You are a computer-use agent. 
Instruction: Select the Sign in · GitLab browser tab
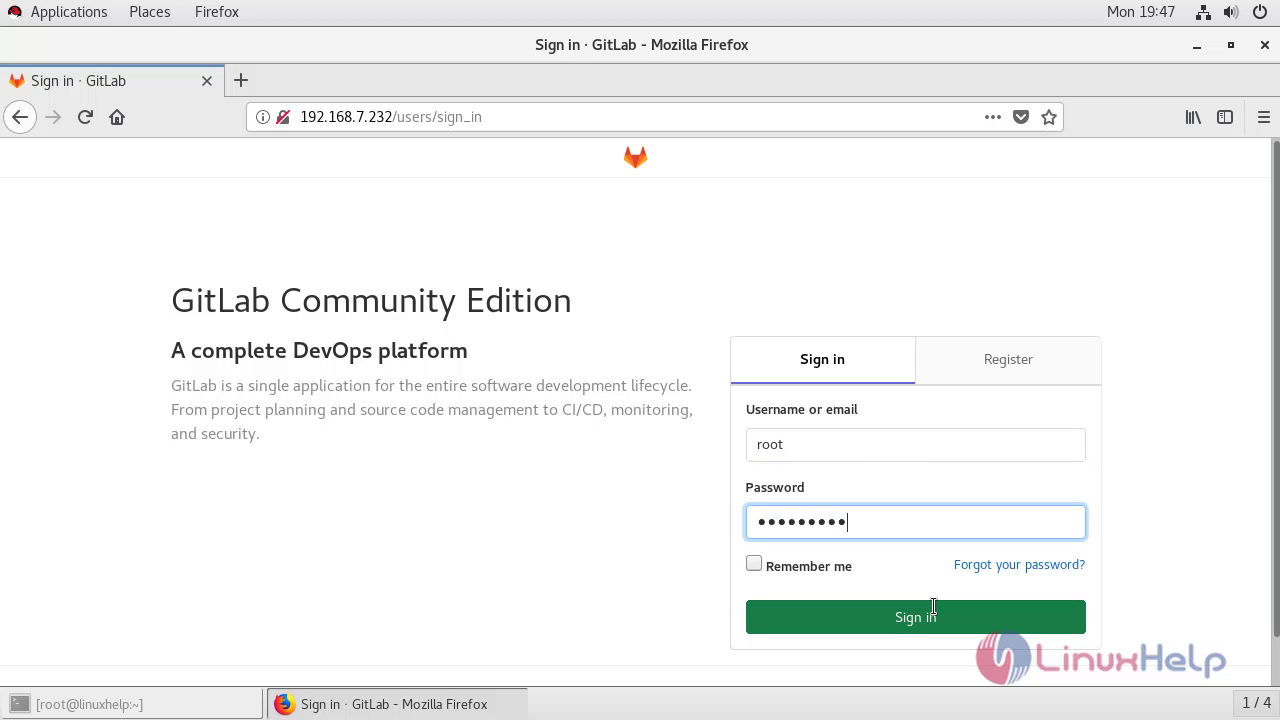[x=110, y=81]
